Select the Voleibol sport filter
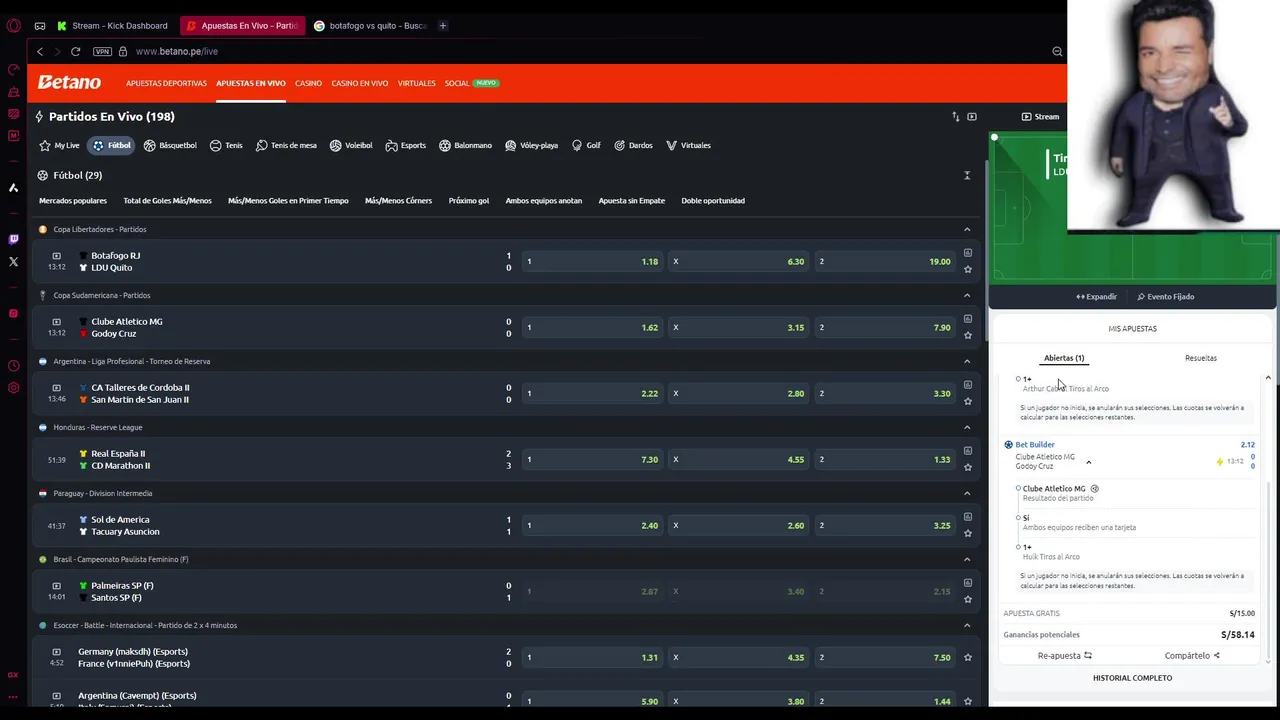Screen dimensions: 1280x720 tap(351, 145)
